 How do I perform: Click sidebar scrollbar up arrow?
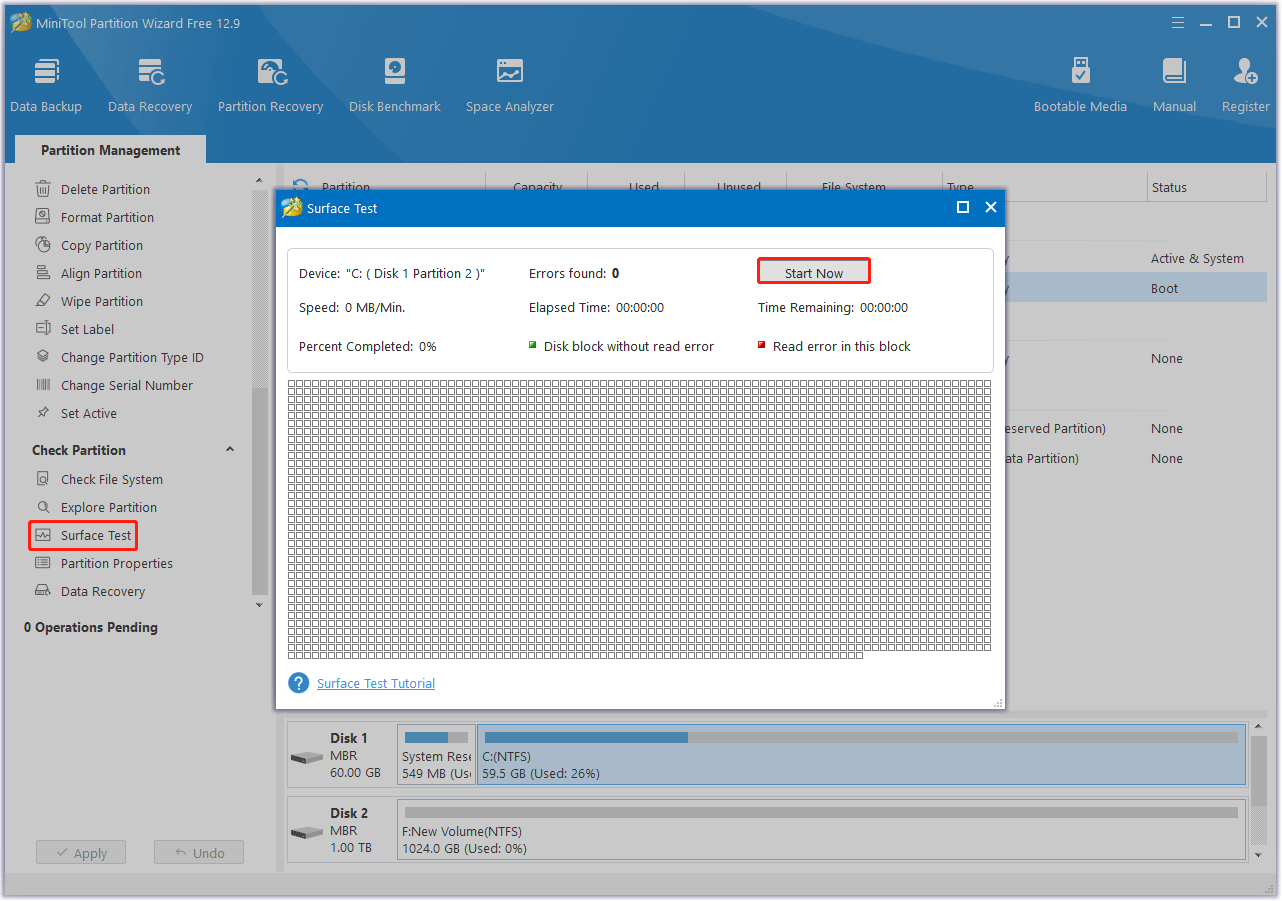coord(260,179)
